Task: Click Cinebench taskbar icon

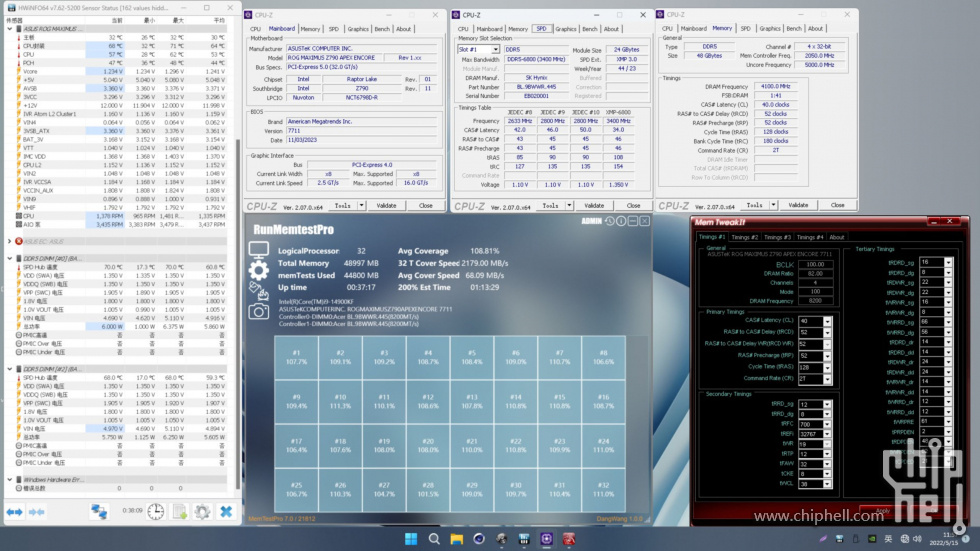Action: [x=479, y=539]
